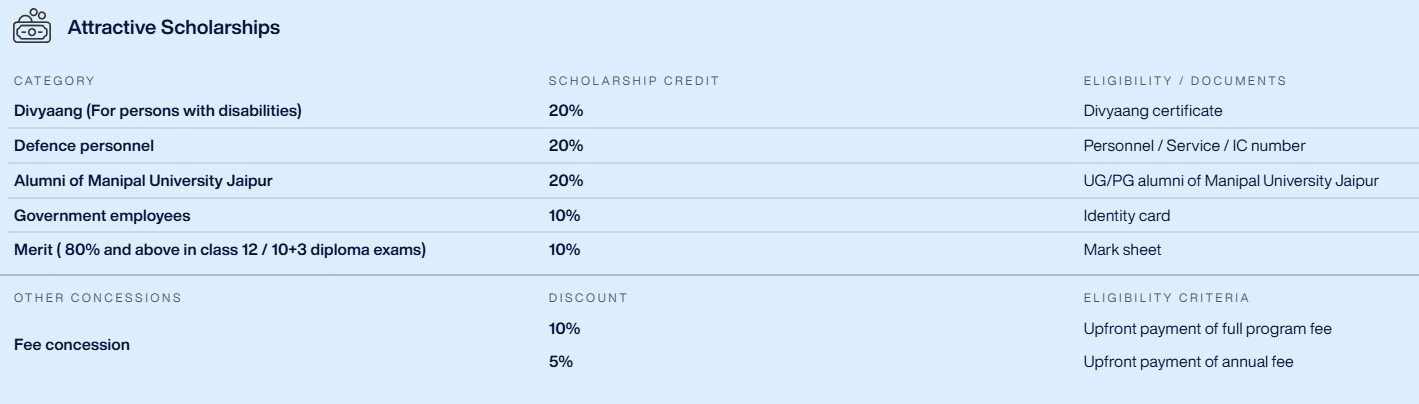Click the Eligibility / Documents column header
Image resolution: width=1419 pixels, height=404 pixels.
[x=1185, y=80]
